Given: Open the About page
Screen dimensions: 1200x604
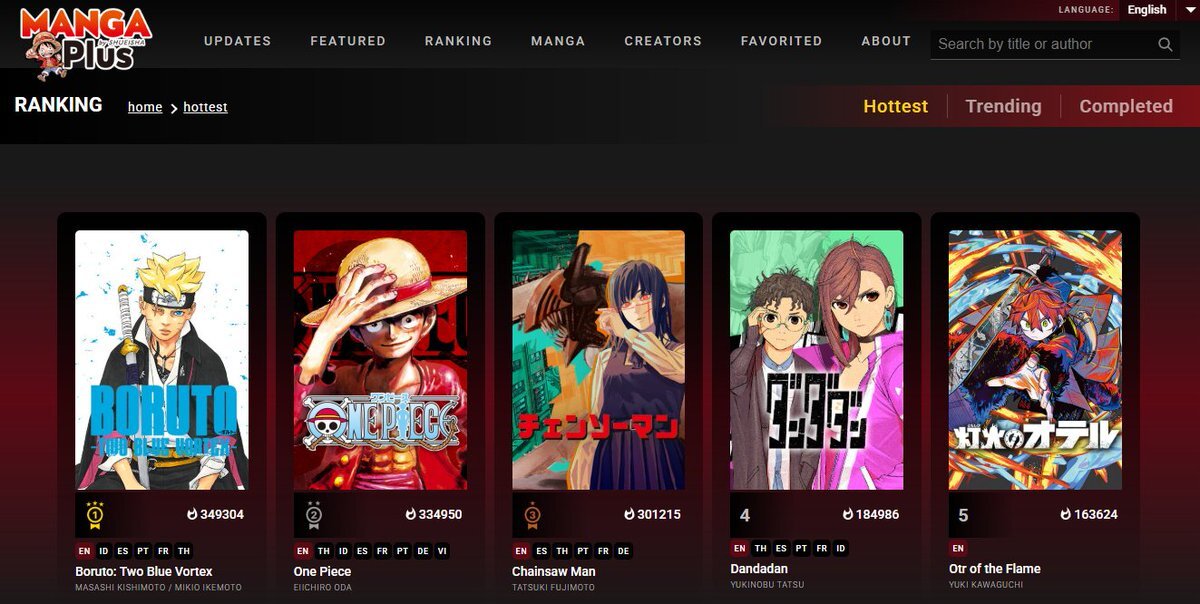Looking at the screenshot, I should tap(886, 41).
